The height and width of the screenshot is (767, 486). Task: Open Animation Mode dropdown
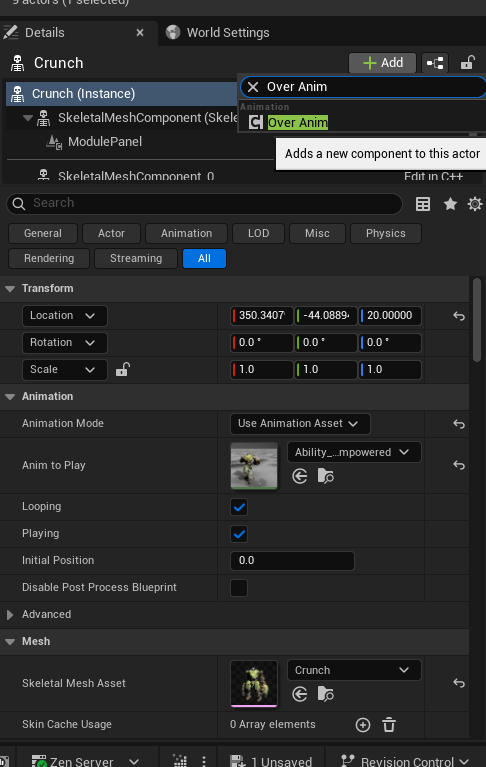(x=300, y=424)
